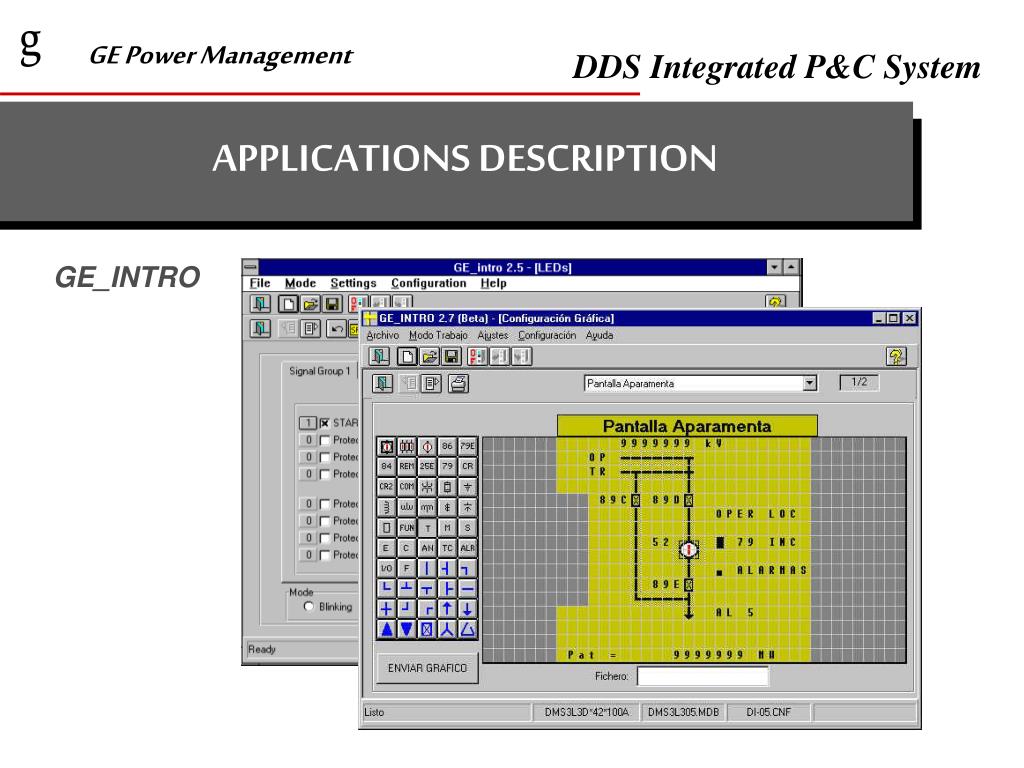This screenshot has width=1024, height=768.
Task: Select the Blinking mode radio button
Action: [309, 607]
